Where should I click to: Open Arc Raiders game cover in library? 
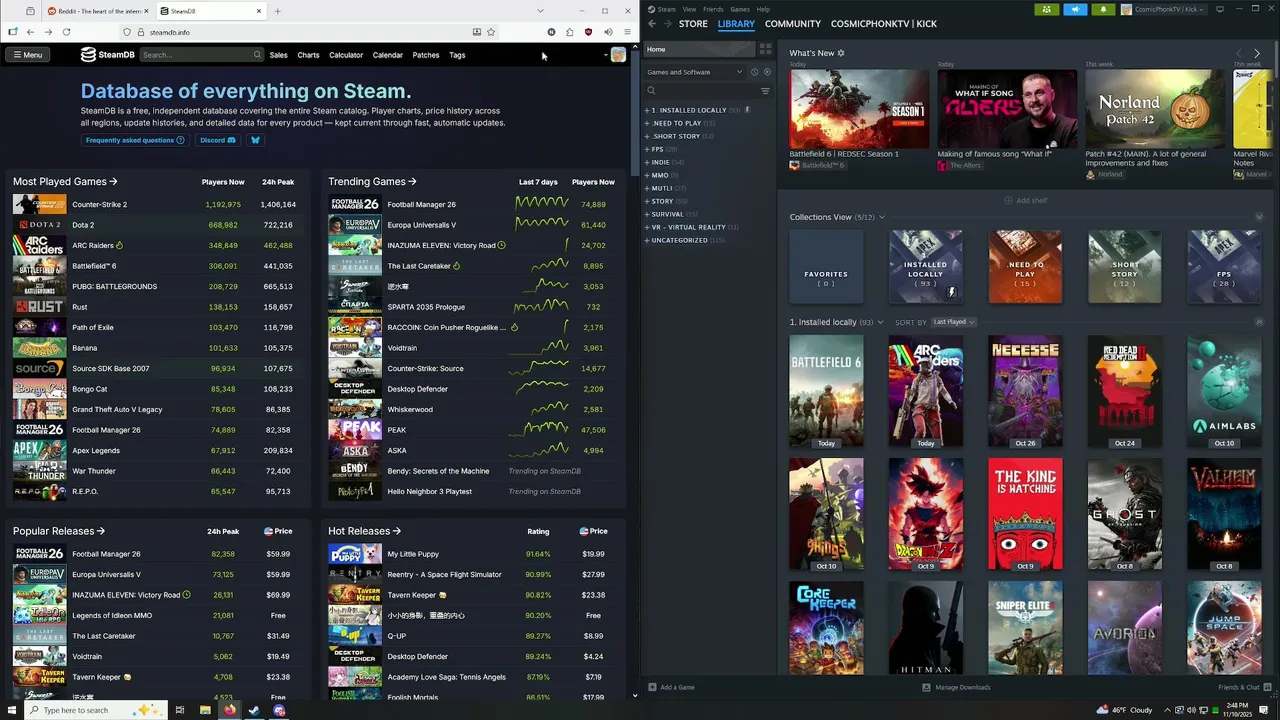925,391
